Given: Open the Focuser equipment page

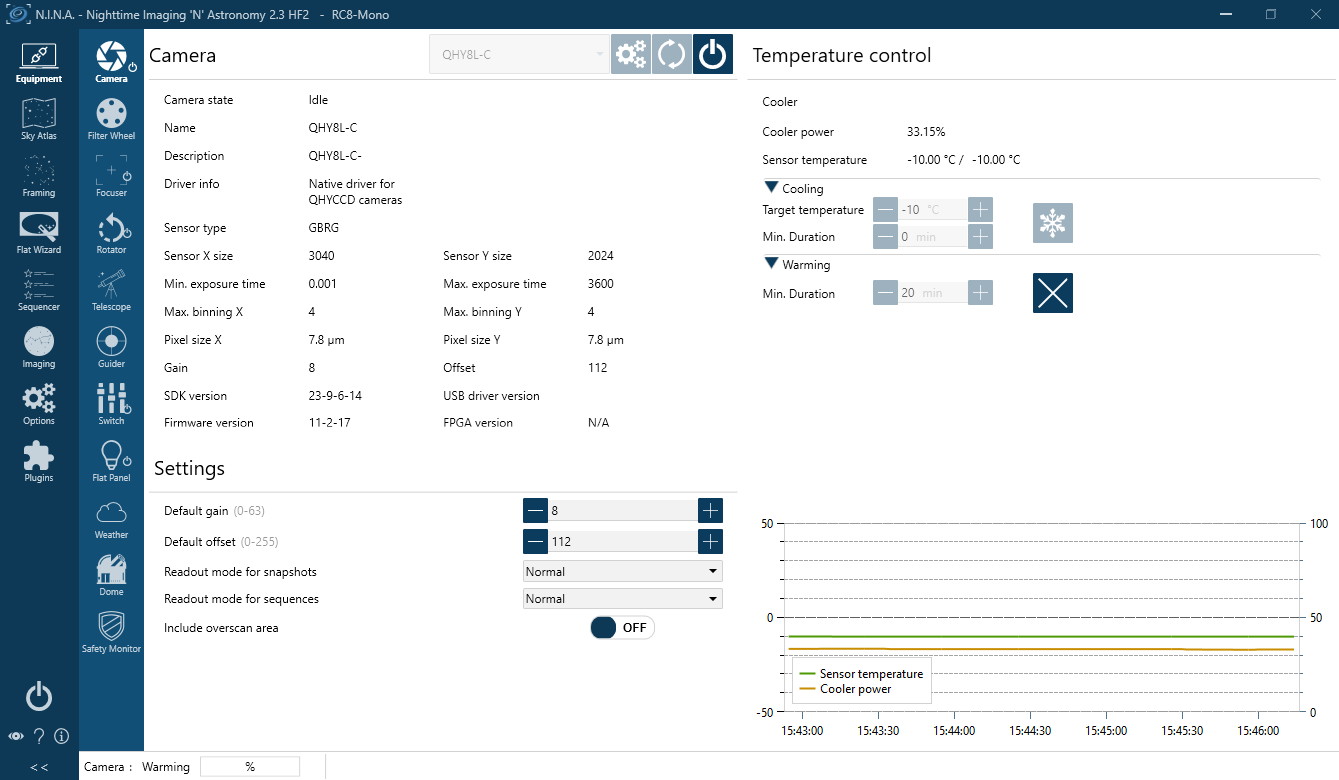Looking at the screenshot, I should 111,175.
